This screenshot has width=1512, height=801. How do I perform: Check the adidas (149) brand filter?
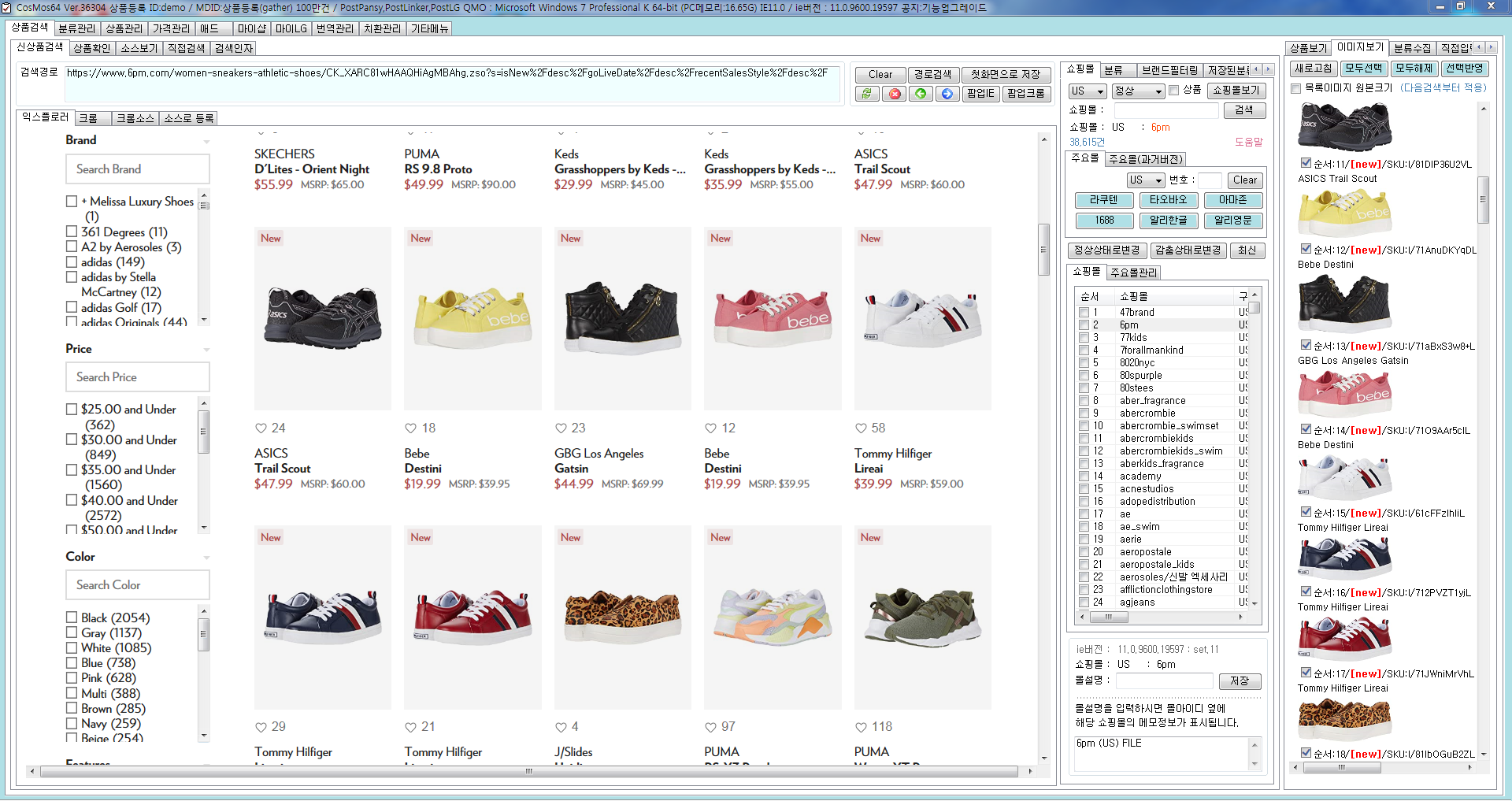pos(72,261)
